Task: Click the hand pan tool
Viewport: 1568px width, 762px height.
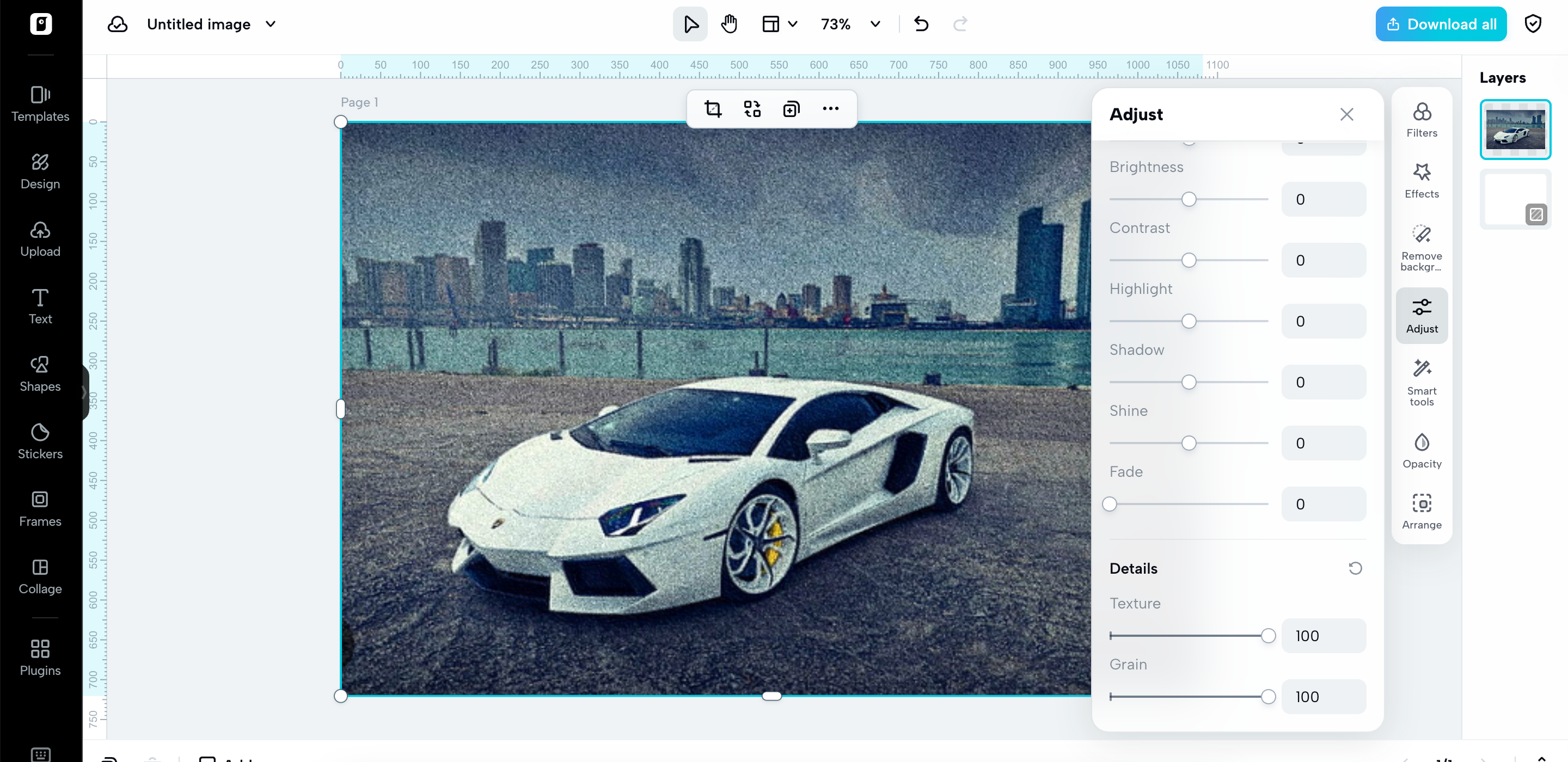Action: point(728,24)
